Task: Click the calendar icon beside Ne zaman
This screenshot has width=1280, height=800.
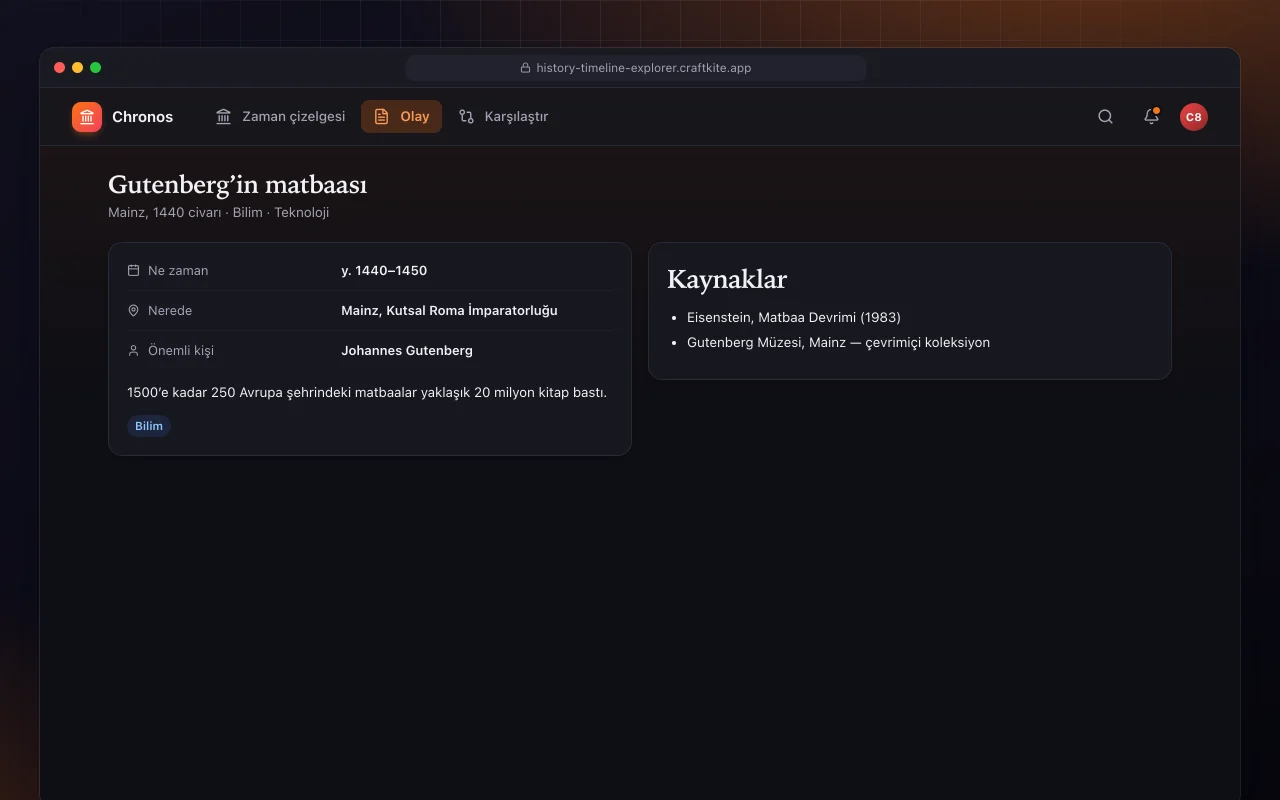Action: click(x=133, y=271)
